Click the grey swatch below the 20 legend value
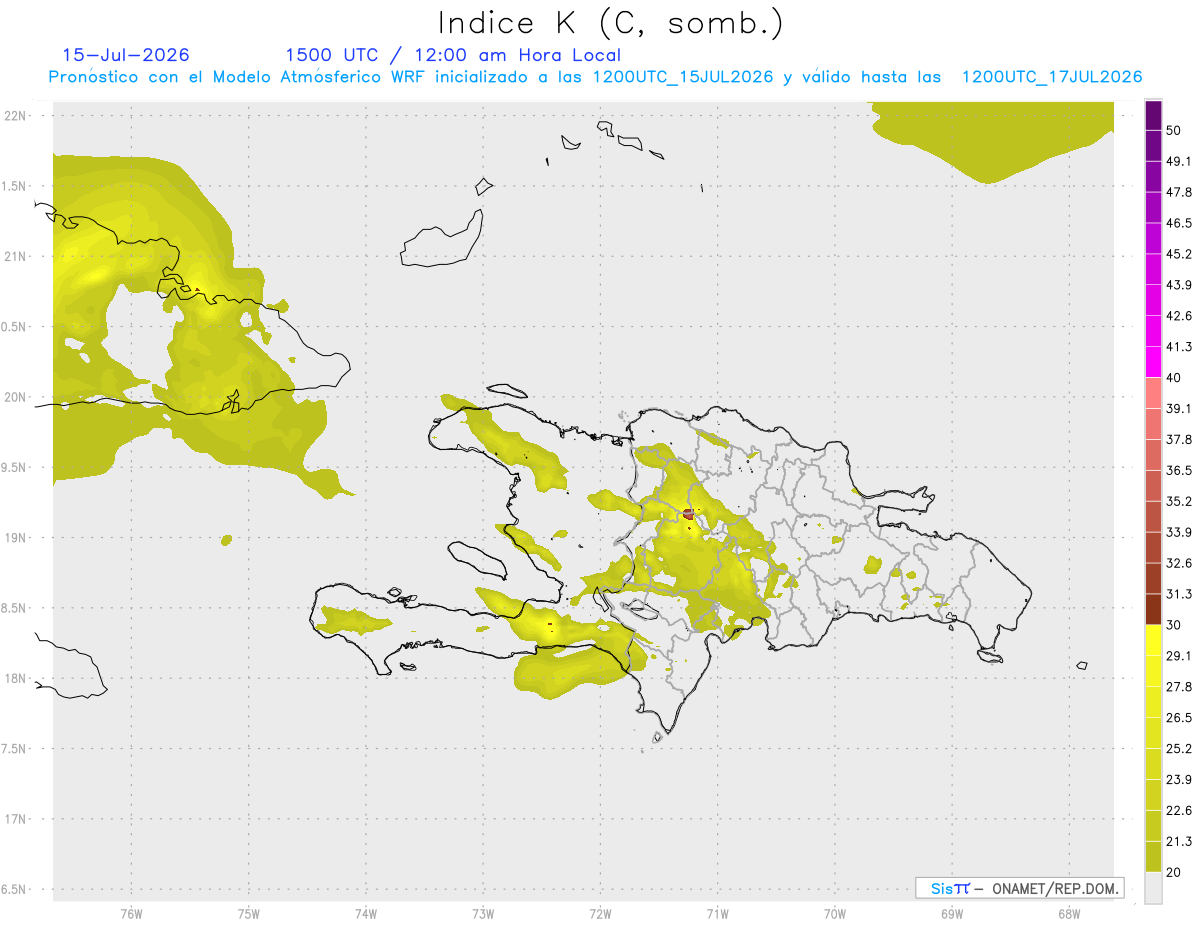This screenshot has width=1200, height=927. (x=1154, y=888)
